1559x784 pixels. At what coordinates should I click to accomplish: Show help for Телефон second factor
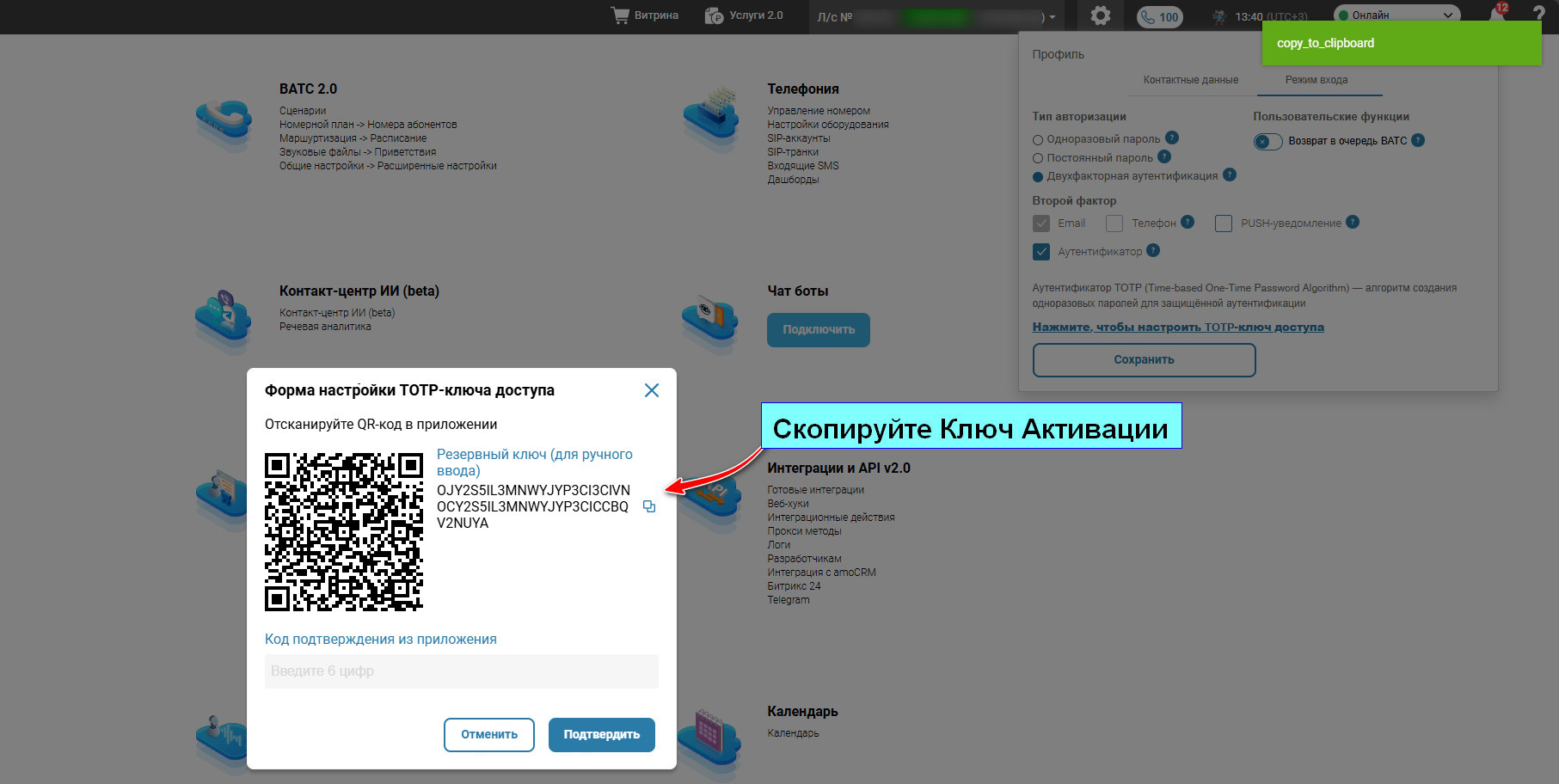point(1188,222)
